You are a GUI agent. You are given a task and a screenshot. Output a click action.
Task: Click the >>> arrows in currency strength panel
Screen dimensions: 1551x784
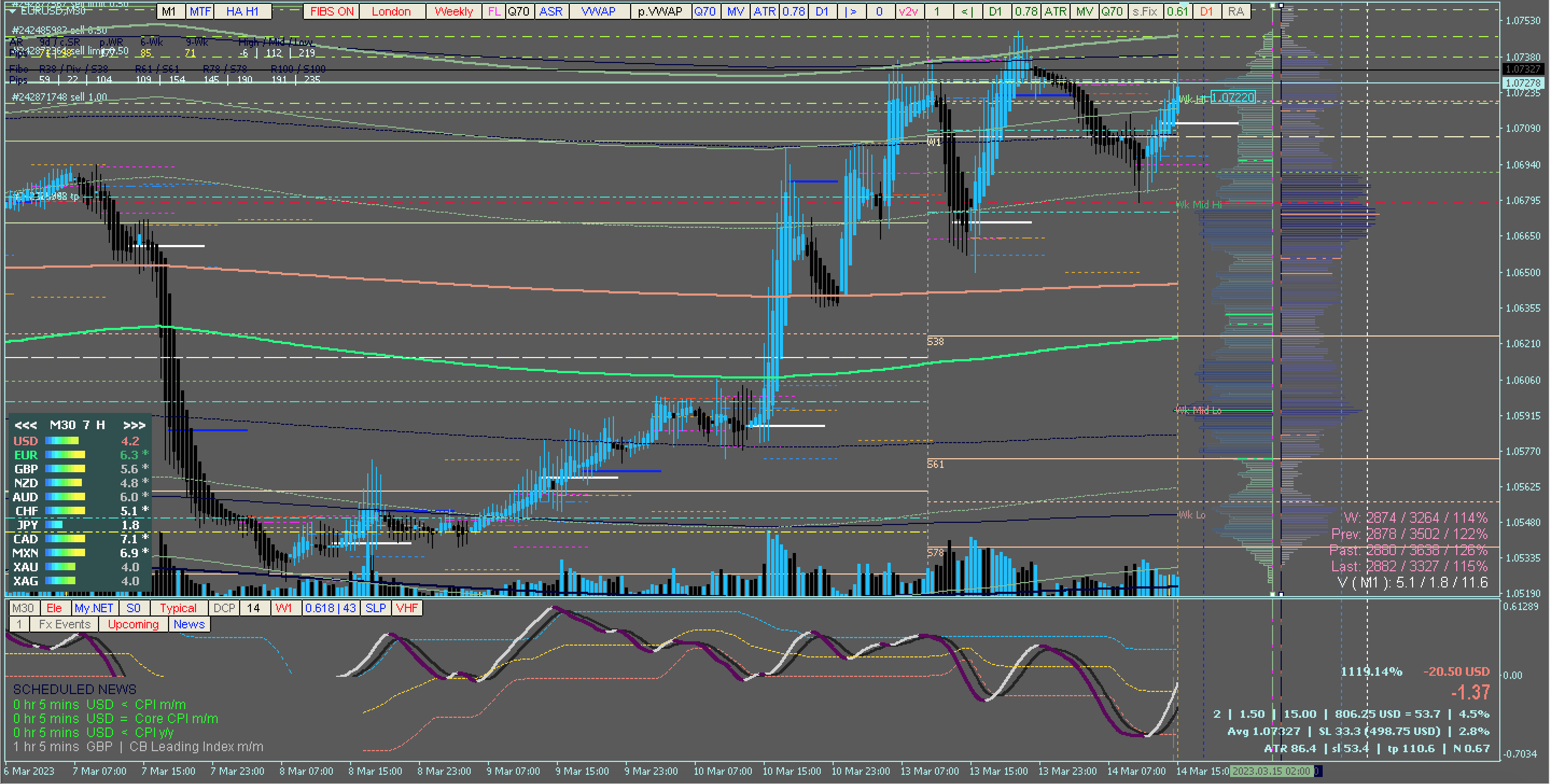click(x=134, y=425)
